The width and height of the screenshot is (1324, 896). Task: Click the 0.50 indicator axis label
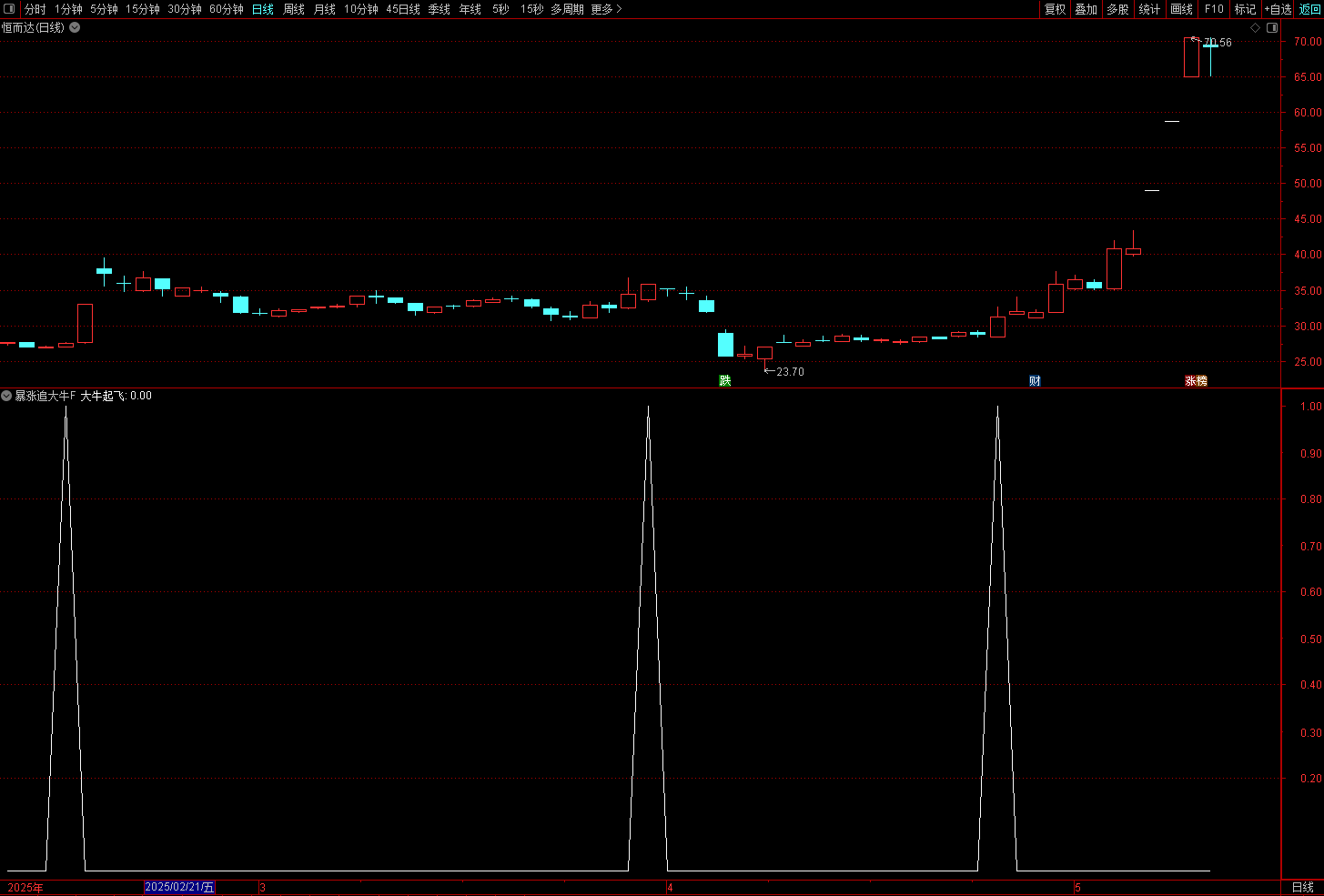pos(1311,639)
